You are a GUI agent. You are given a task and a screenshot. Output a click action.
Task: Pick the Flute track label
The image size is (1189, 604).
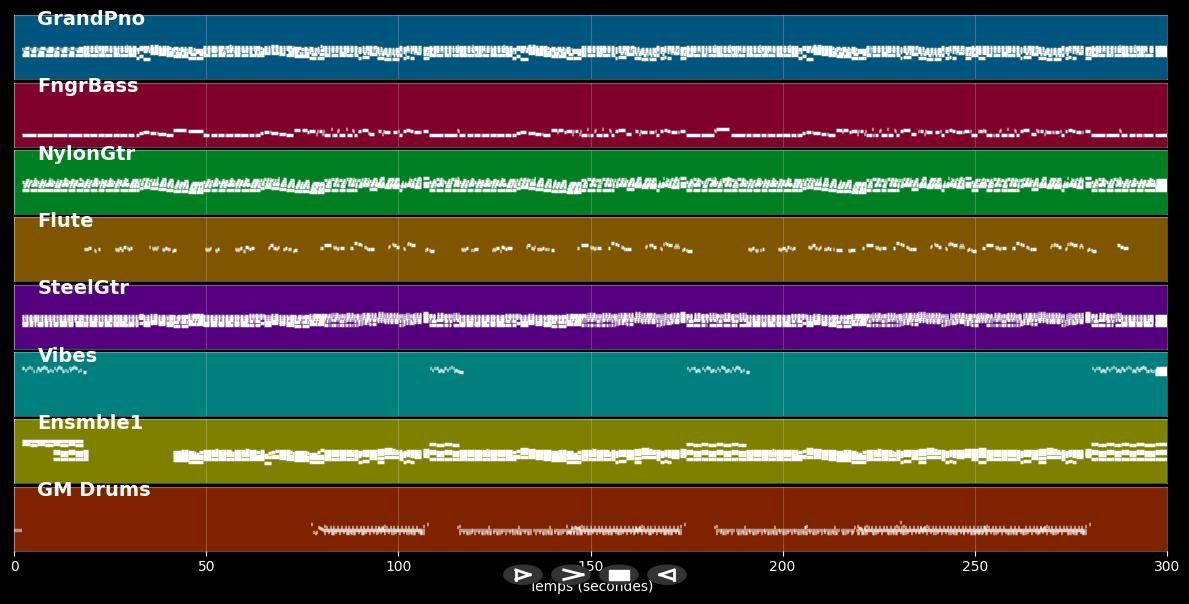tap(65, 221)
